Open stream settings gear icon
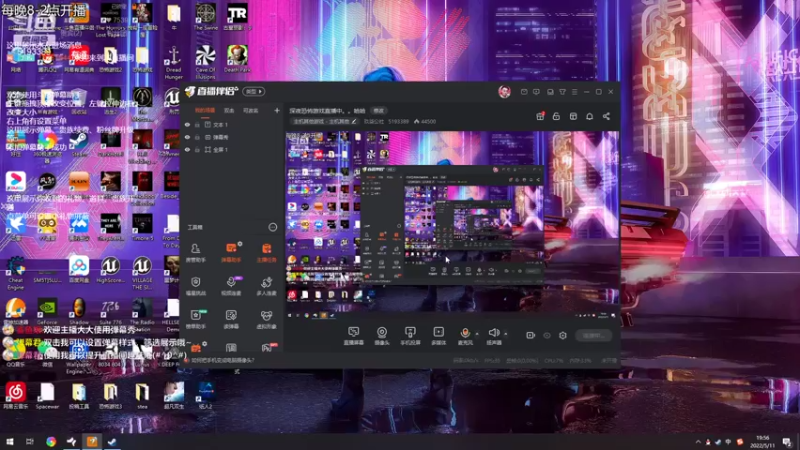Screen dimensions: 800x450 tap(563, 335)
